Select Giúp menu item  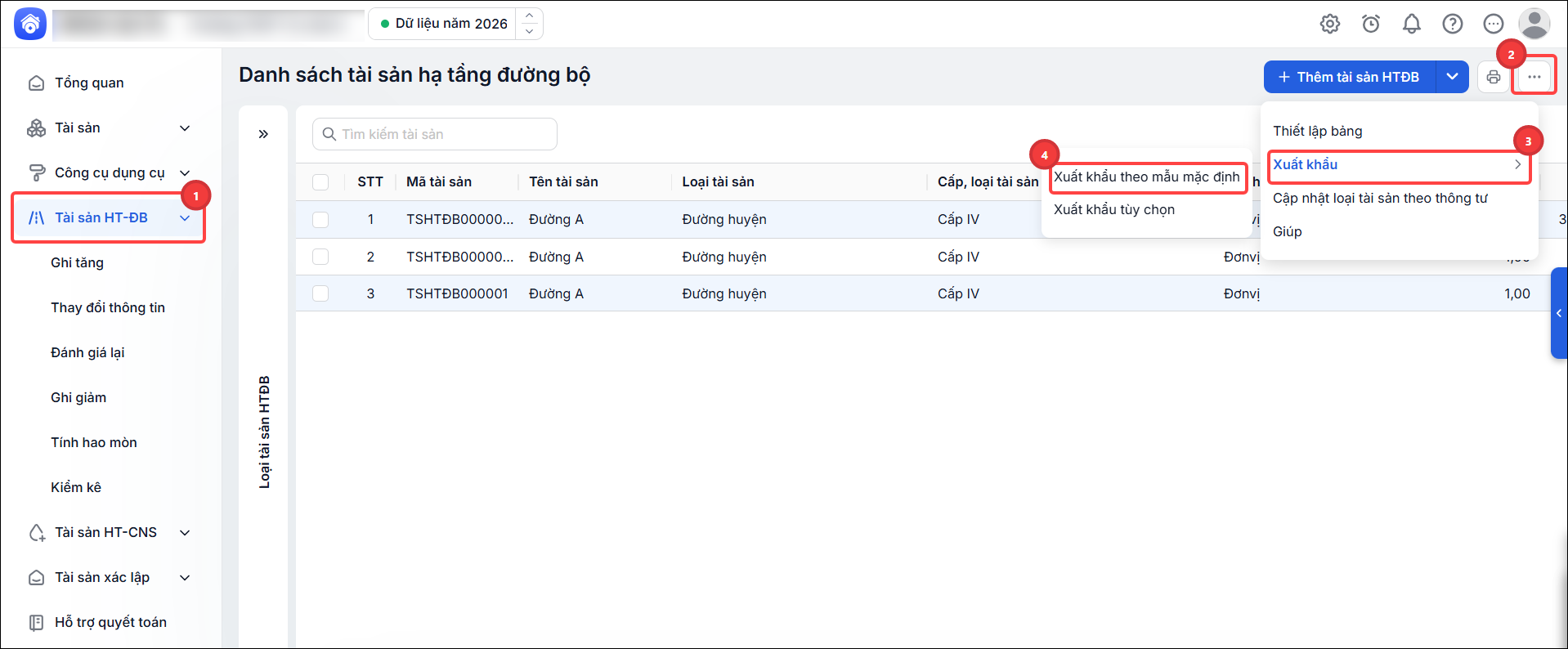1287,231
